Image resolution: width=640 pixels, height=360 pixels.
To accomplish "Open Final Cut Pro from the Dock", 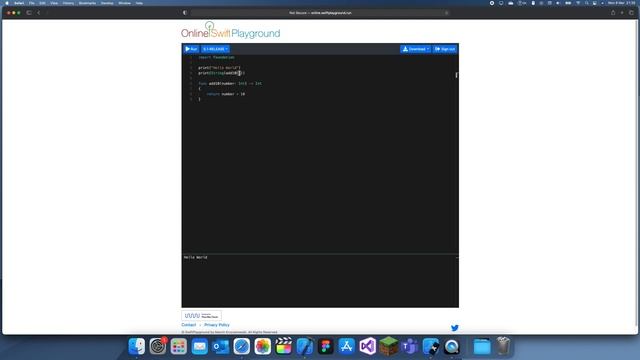I will pos(284,347).
